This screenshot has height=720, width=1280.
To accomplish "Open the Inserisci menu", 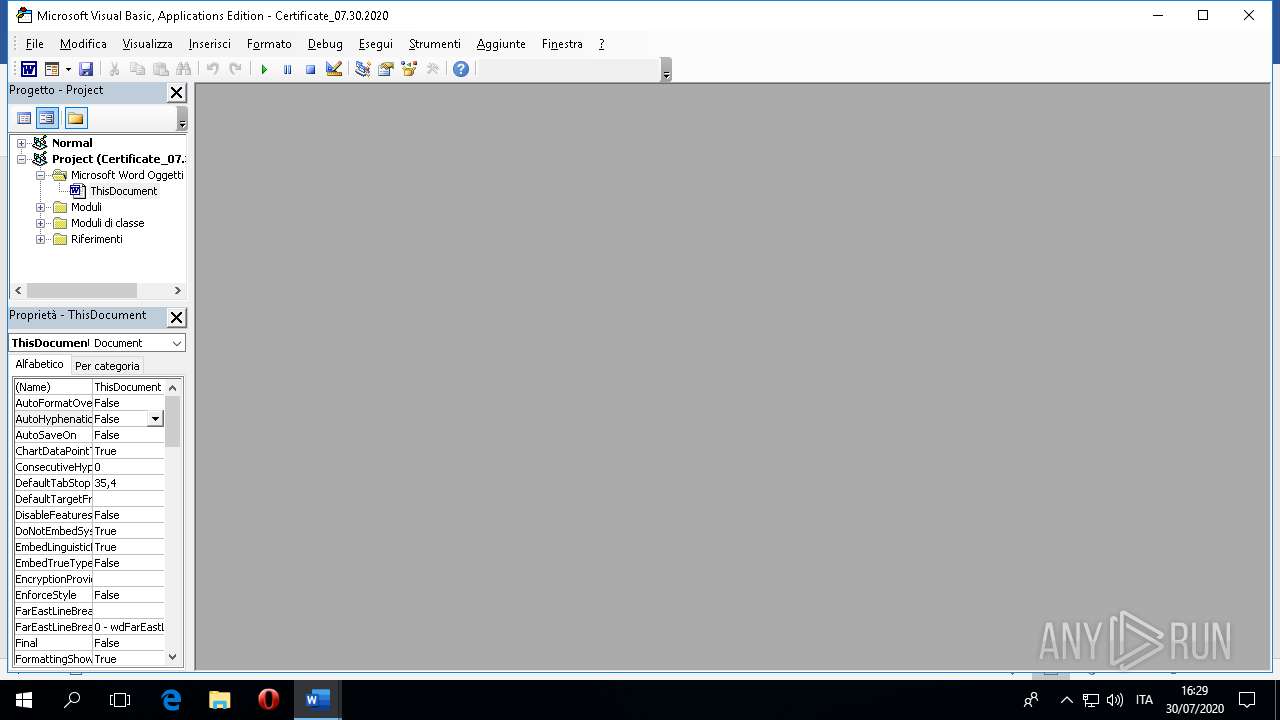I will pos(209,44).
